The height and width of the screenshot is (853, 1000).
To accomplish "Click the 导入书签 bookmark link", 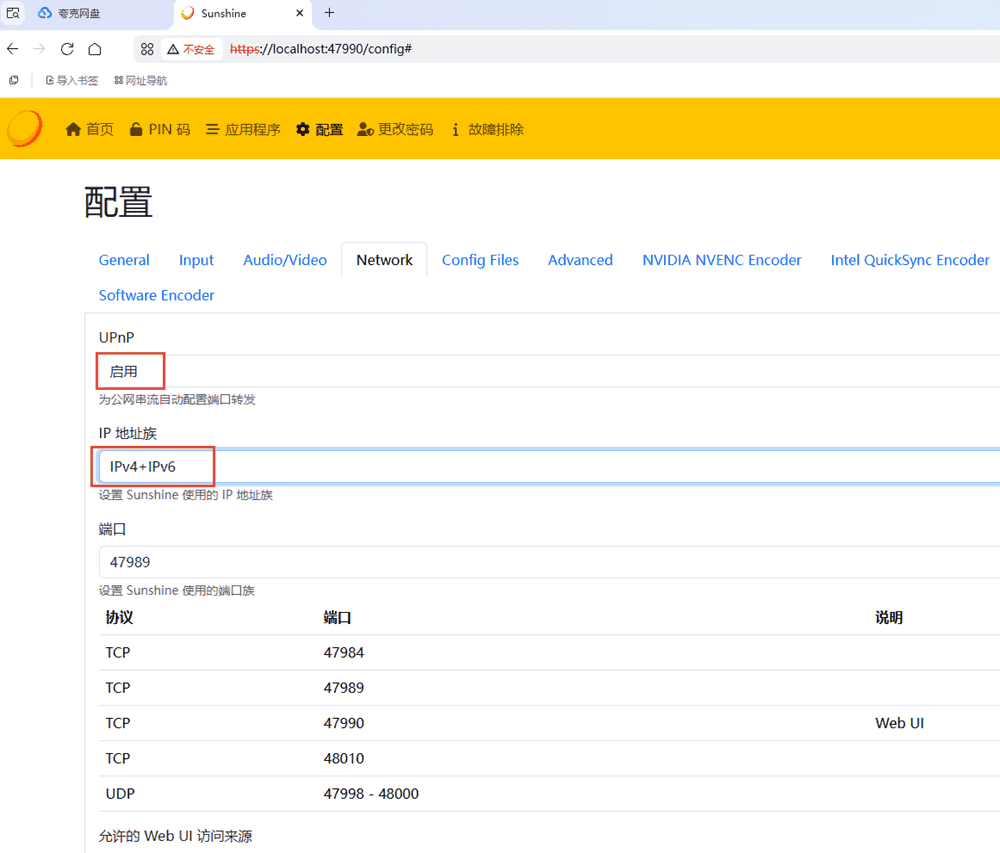I will 72,80.
